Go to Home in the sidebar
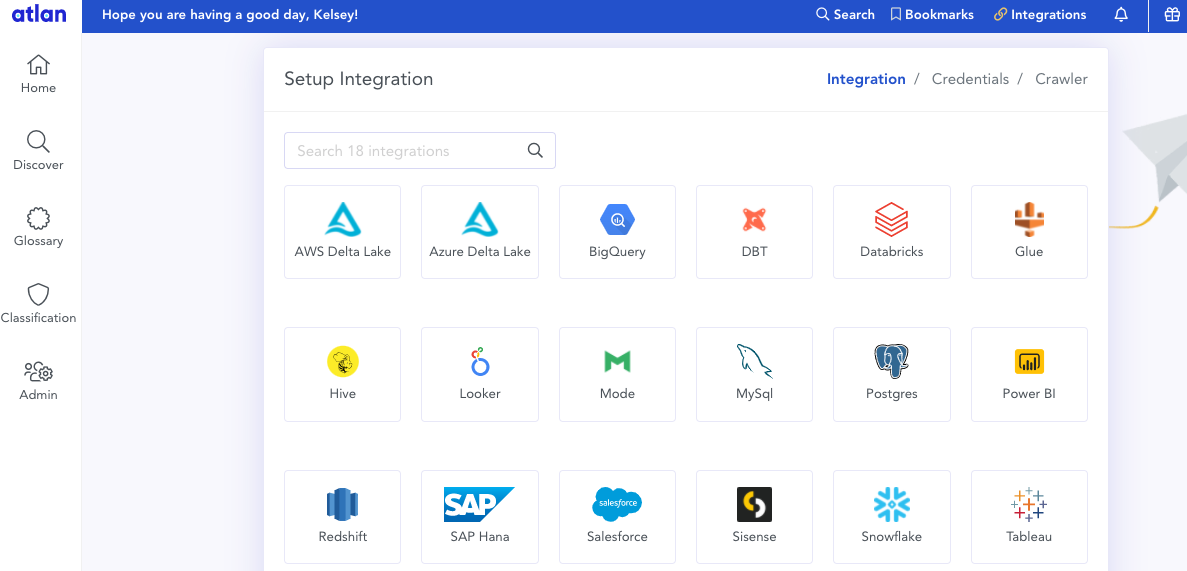1187x571 pixels. [x=38, y=74]
